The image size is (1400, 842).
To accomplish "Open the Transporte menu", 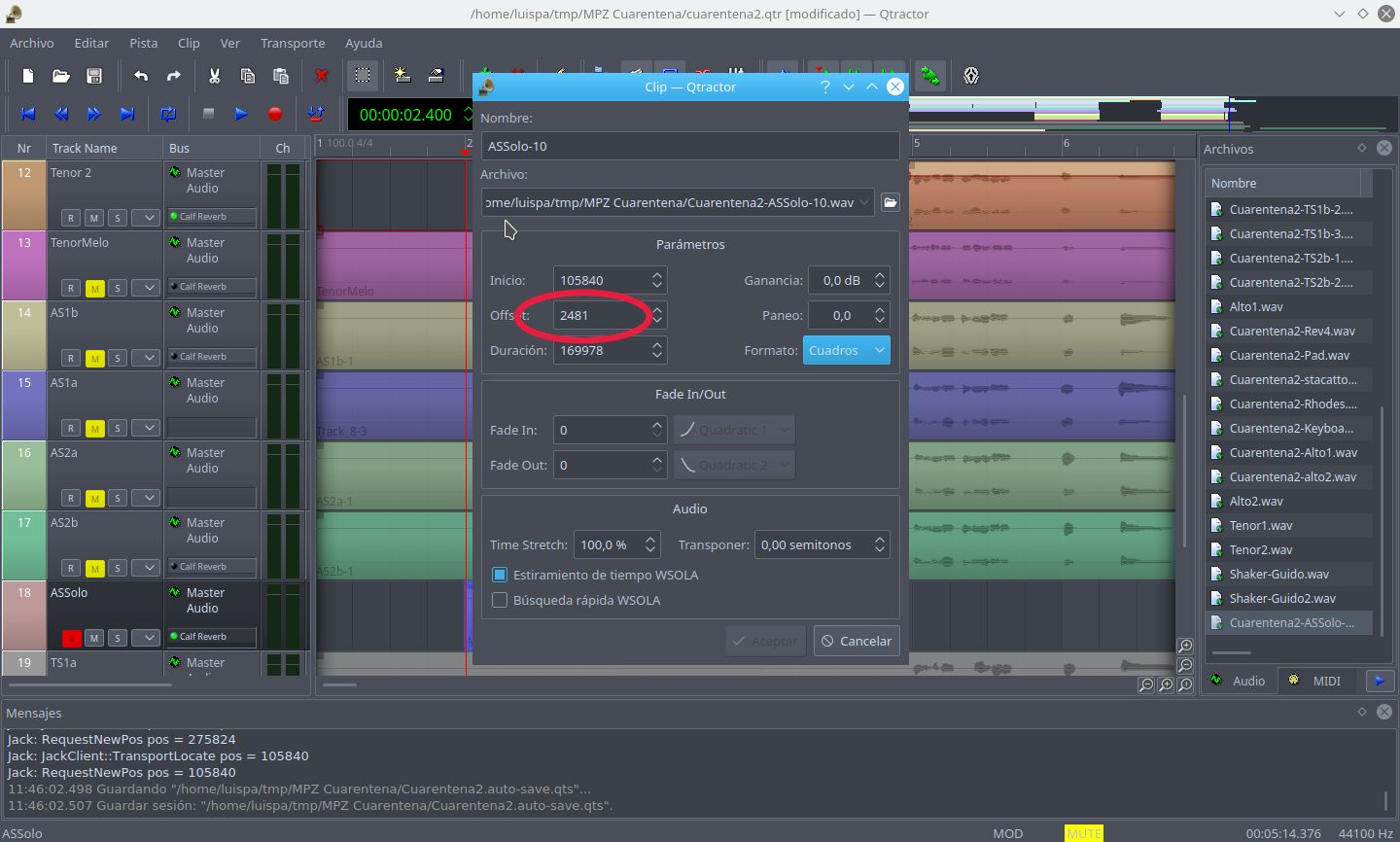I will pyautogui.click(x=292, y=43).
